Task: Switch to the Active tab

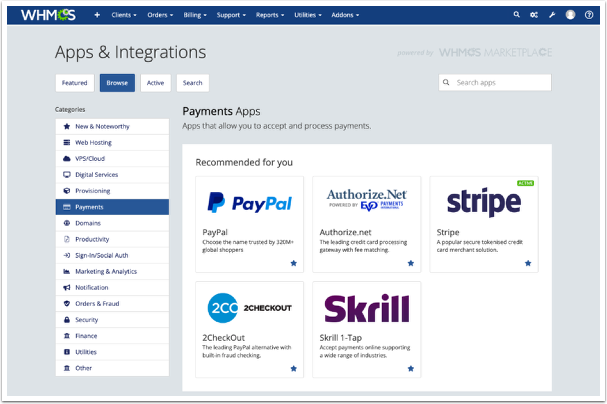Action: pos(155,83)
